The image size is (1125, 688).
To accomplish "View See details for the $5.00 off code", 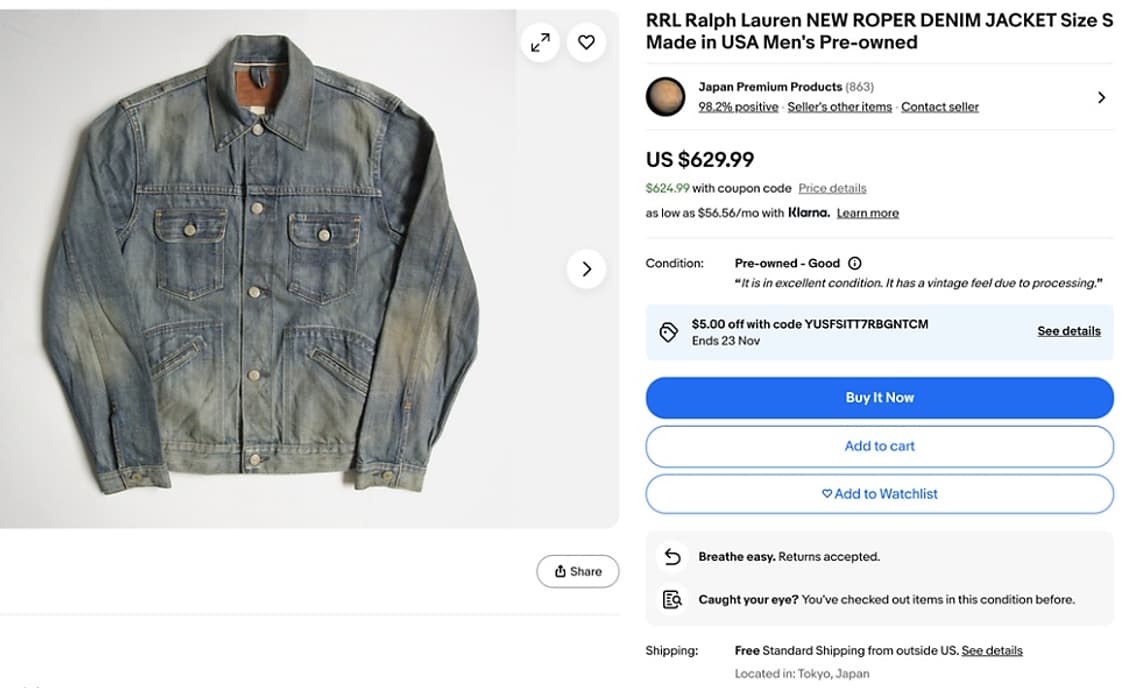I will [x=1068, y=330].
